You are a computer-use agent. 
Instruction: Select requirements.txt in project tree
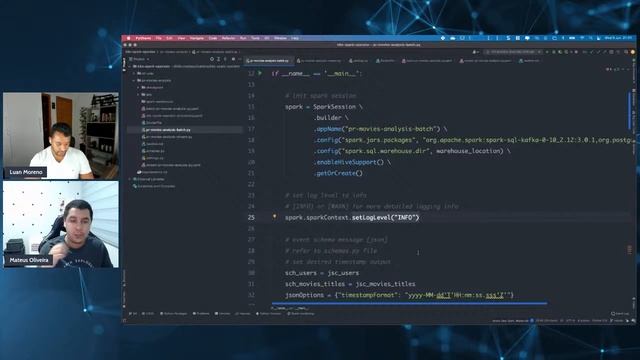[x=152, y=172]
